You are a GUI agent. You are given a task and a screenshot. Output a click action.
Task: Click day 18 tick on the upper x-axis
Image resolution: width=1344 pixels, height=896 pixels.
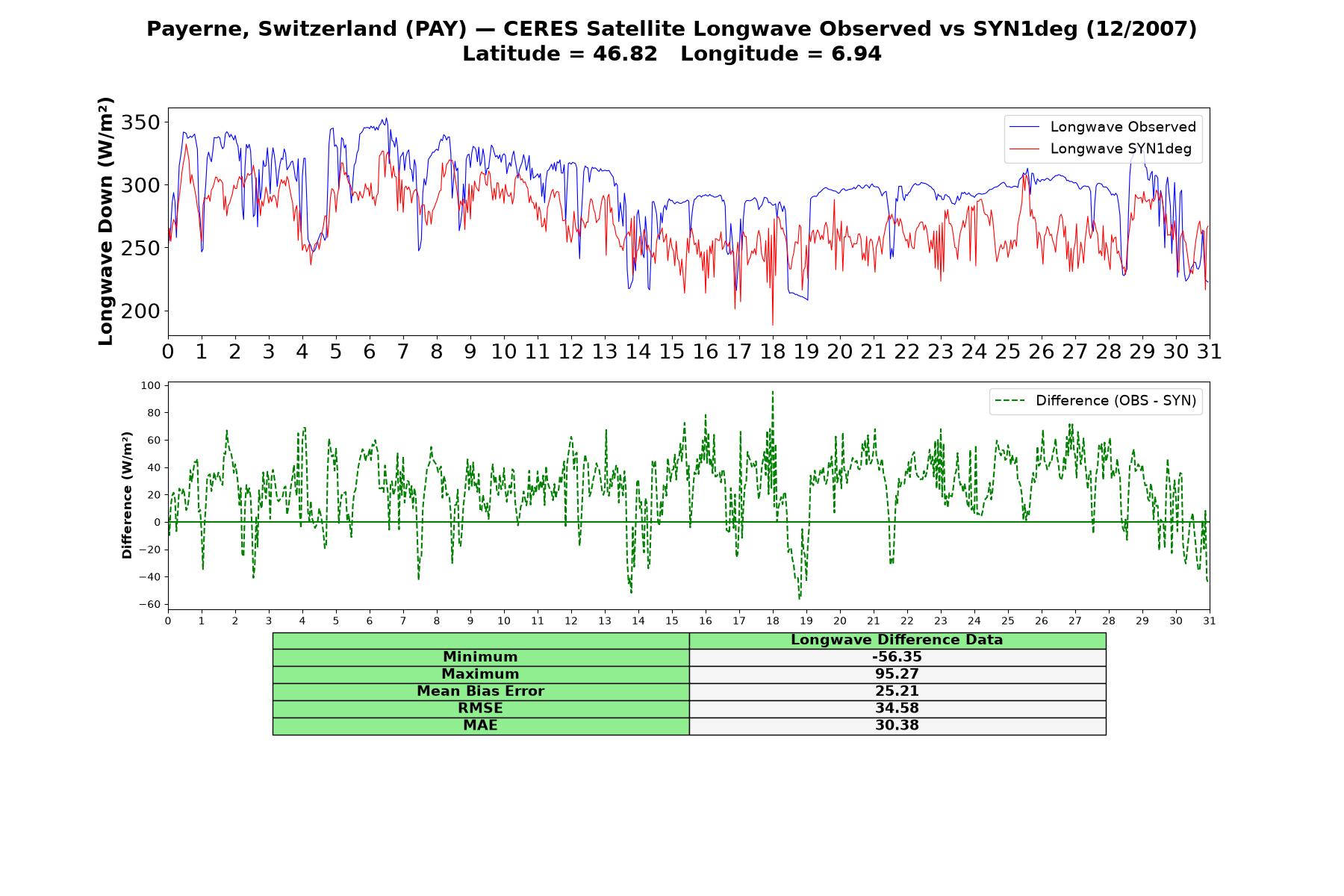click(x=773, y=352)
